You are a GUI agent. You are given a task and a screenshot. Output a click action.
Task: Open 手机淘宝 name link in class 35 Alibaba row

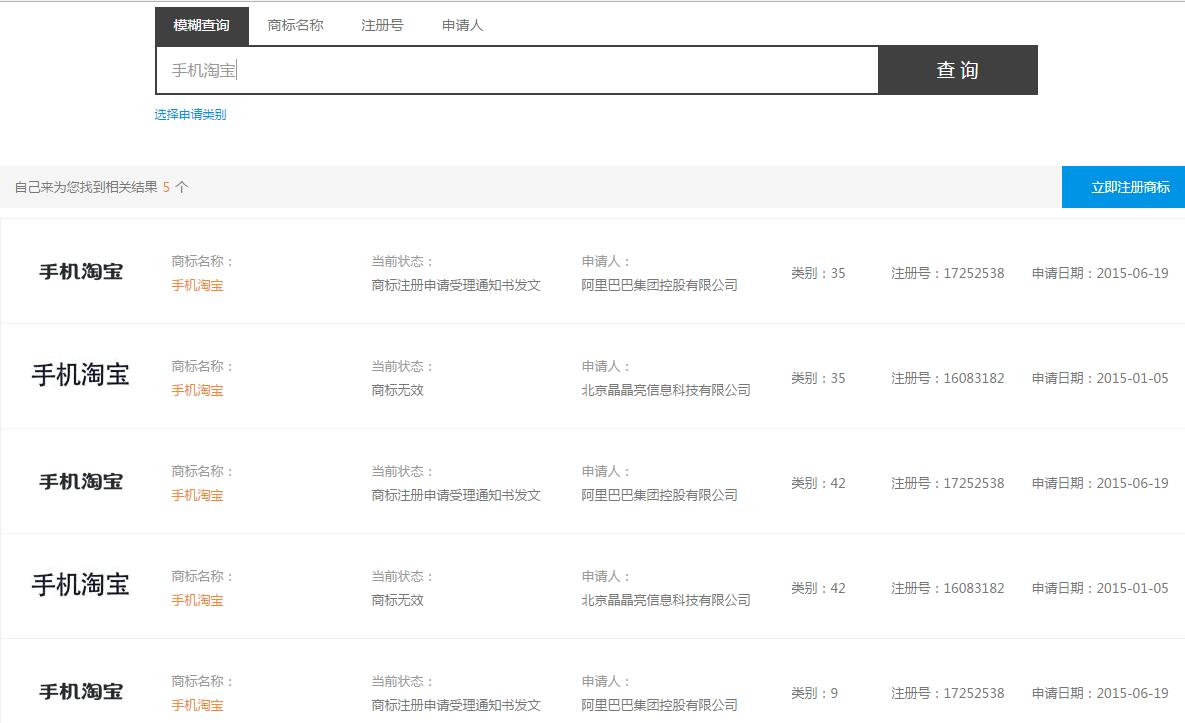tap(197, 286)
